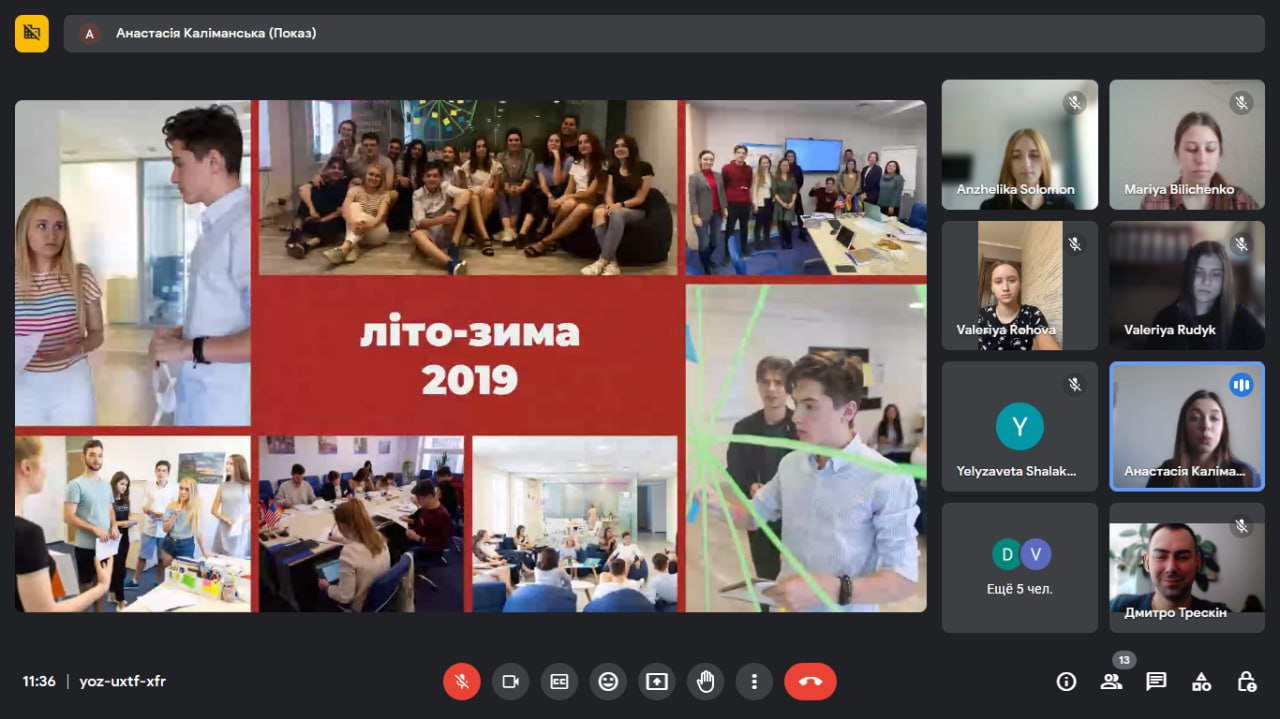The width and height of the screenshot is (1280, 719).
Task: Open the emoji reactions button
Action: 608,681
